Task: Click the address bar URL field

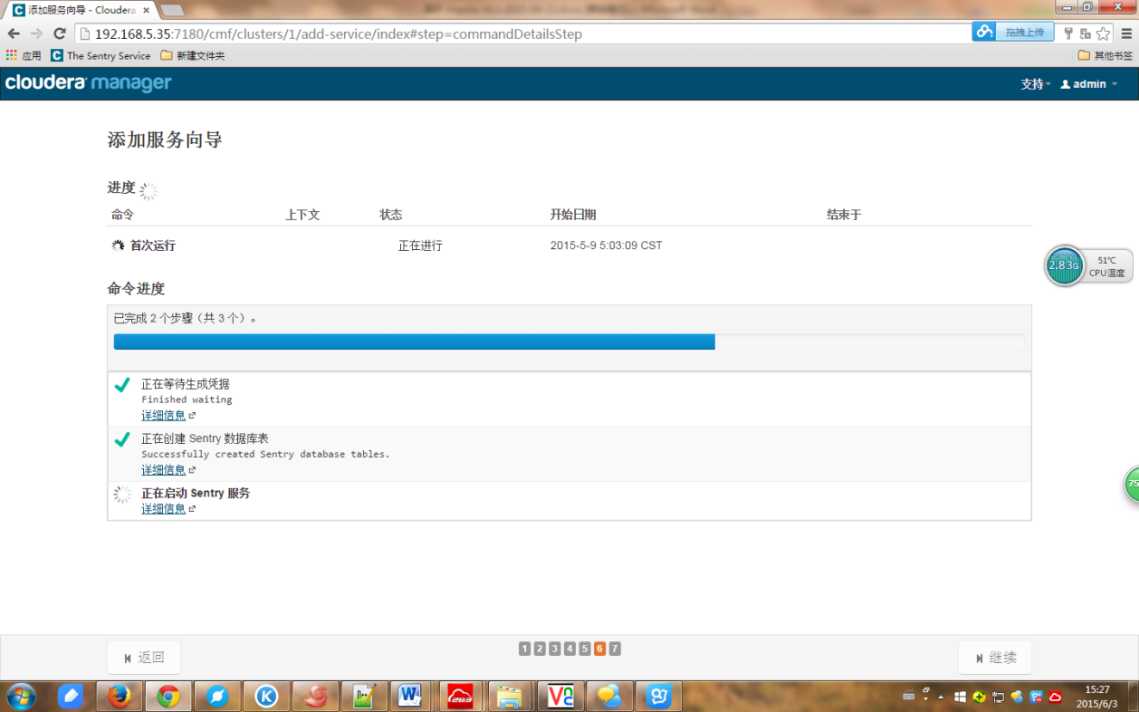Action: tap(523, 33)
